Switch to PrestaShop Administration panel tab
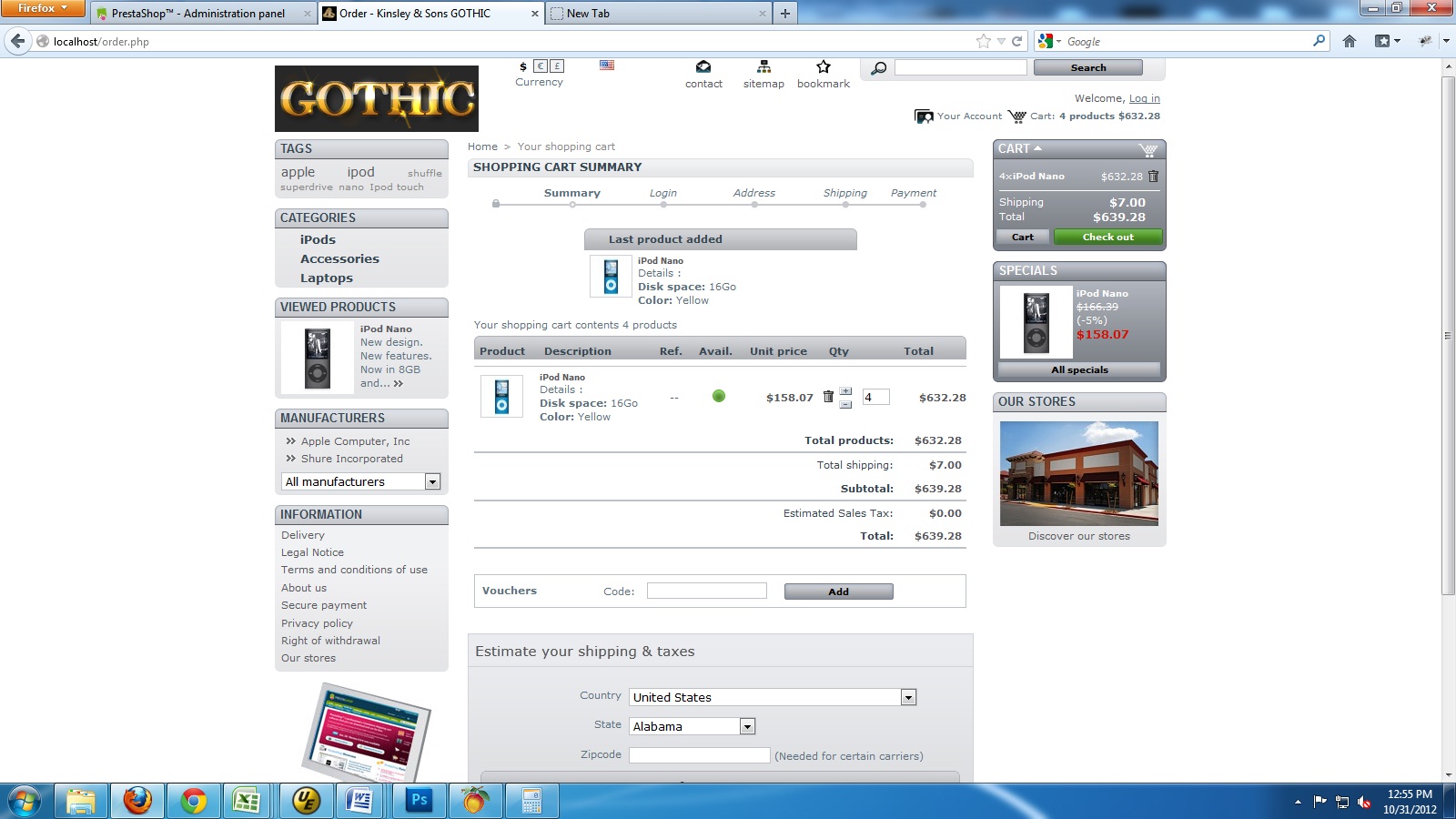The height and width of the screenshot is (819, 1456). [203, 14]
